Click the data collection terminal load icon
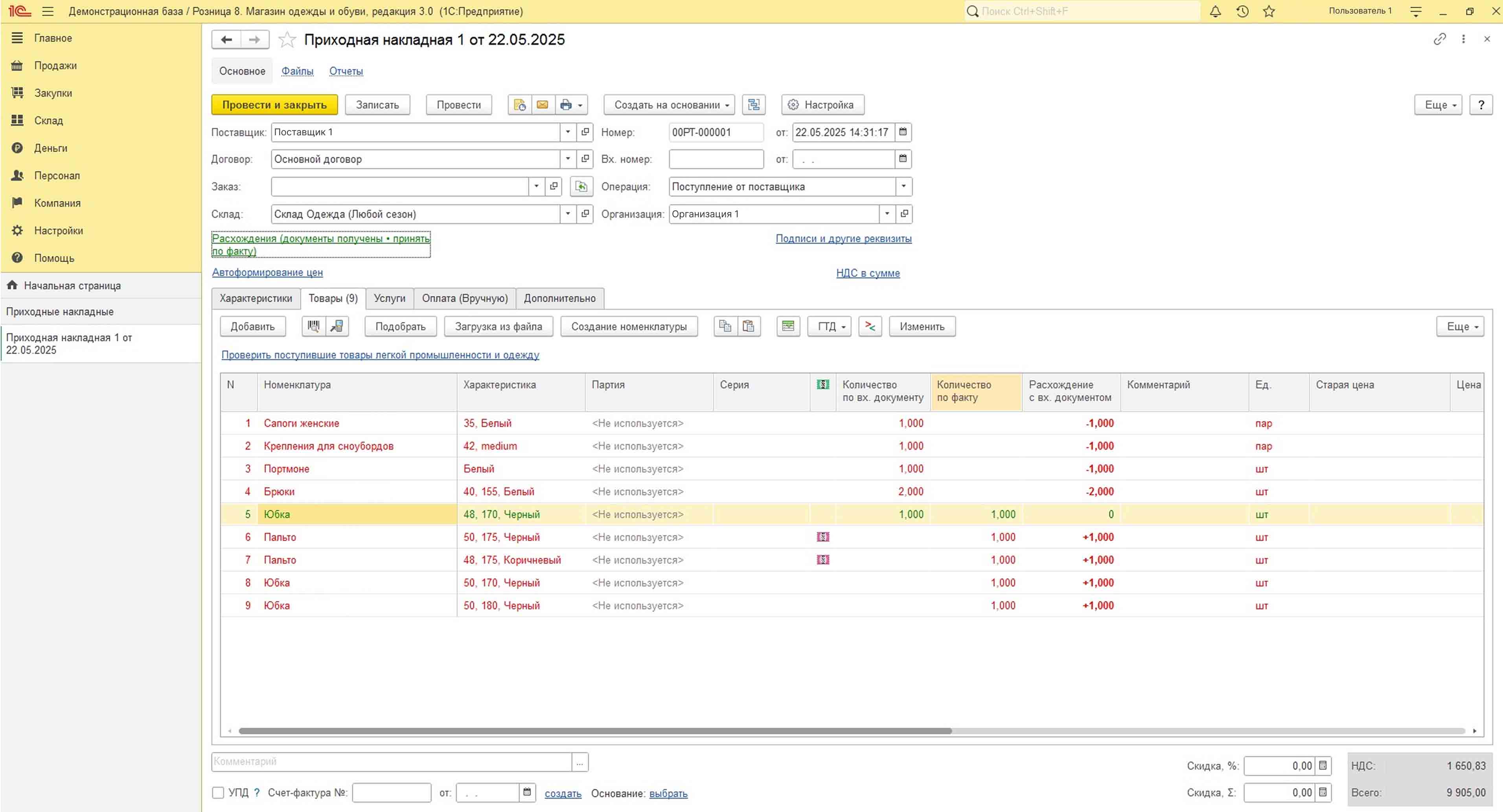 [x=337, y=327]
